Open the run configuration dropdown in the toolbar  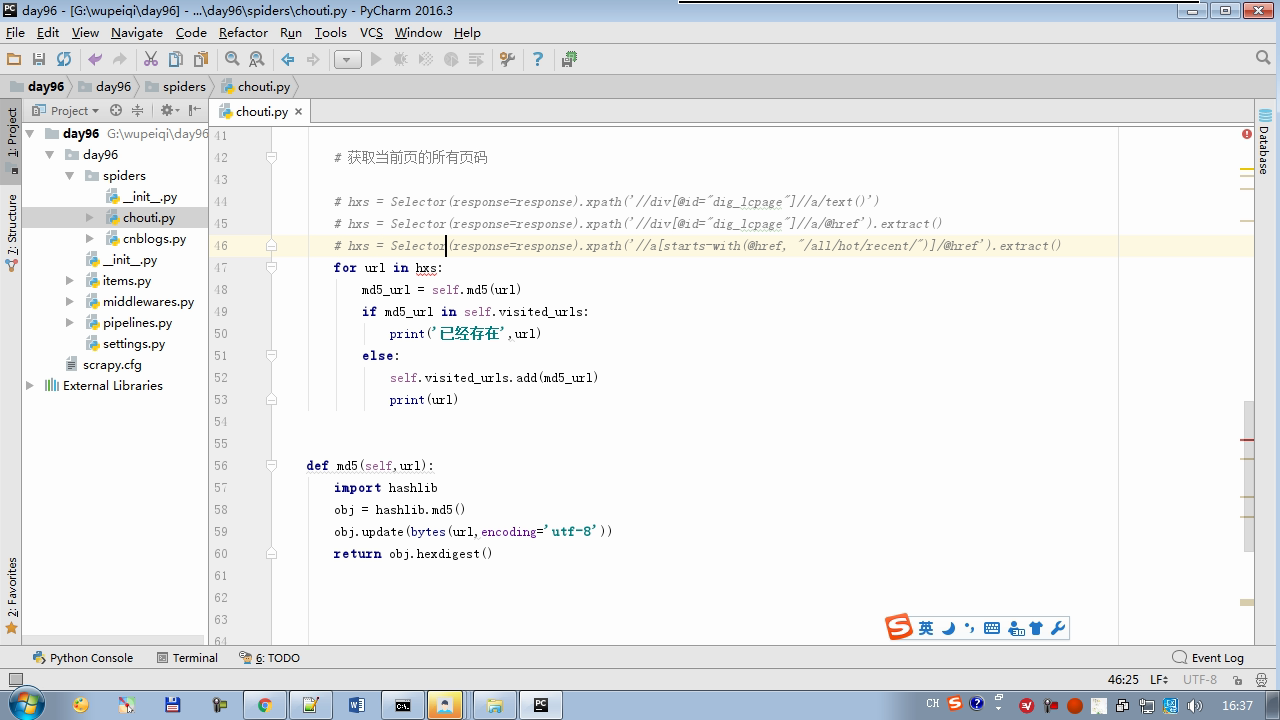tap(347, 60)
